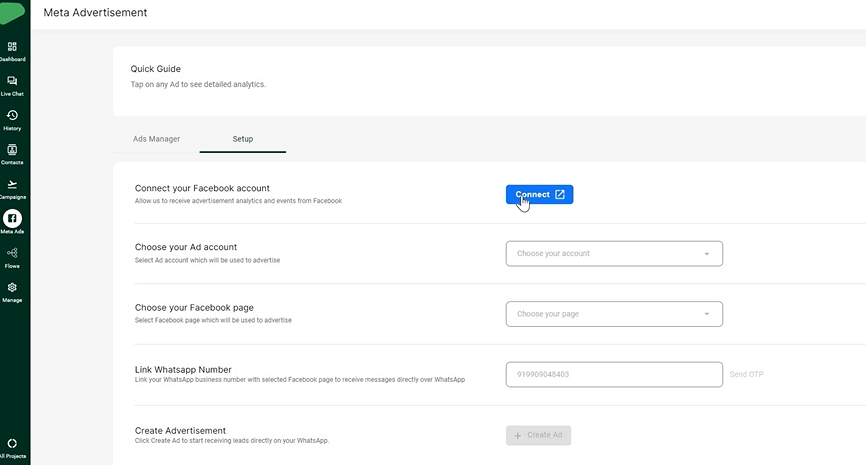Click 'Choose your Ad account' label
Image resolution: width=866 pixels, height=465 pixels.
point(186,247)
